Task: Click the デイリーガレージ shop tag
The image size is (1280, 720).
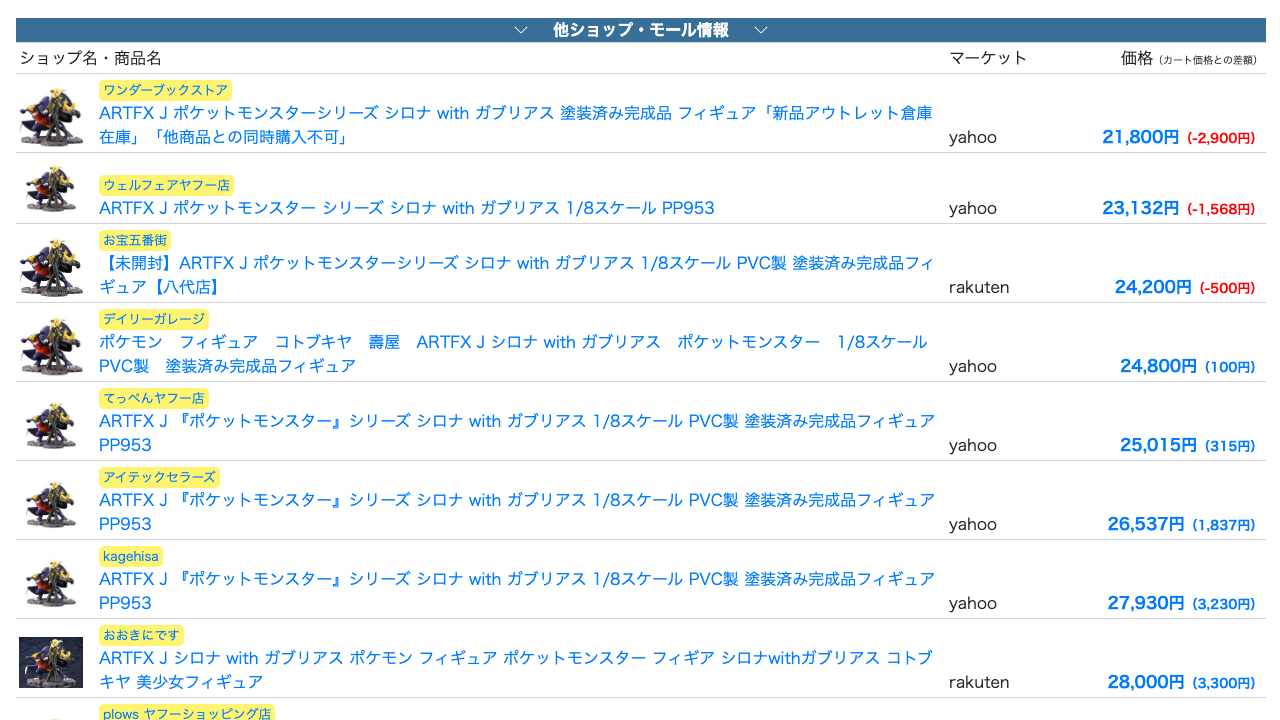Action: pos(154,319)
